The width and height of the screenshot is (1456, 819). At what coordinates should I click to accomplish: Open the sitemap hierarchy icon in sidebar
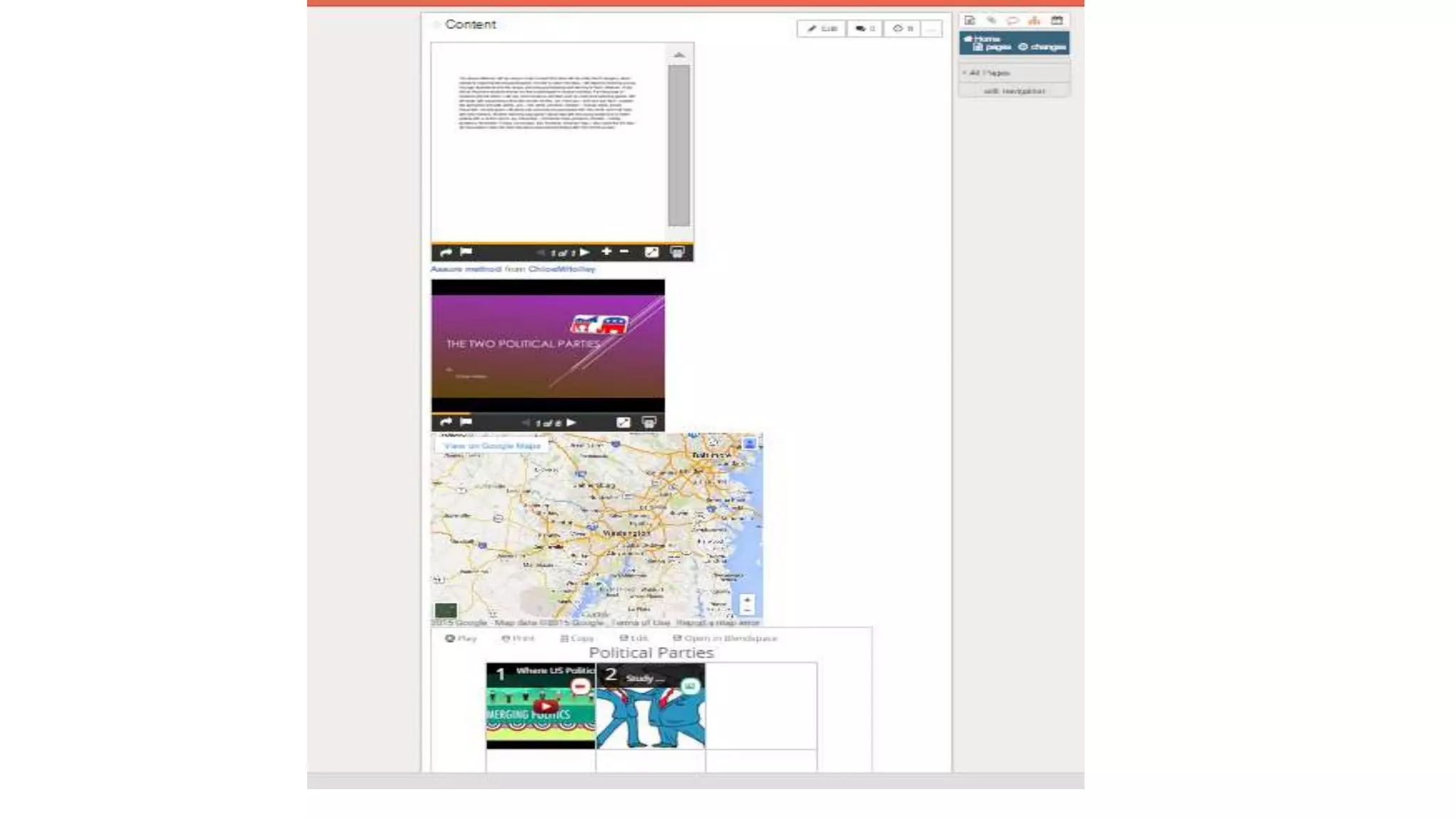point(1034,20)
